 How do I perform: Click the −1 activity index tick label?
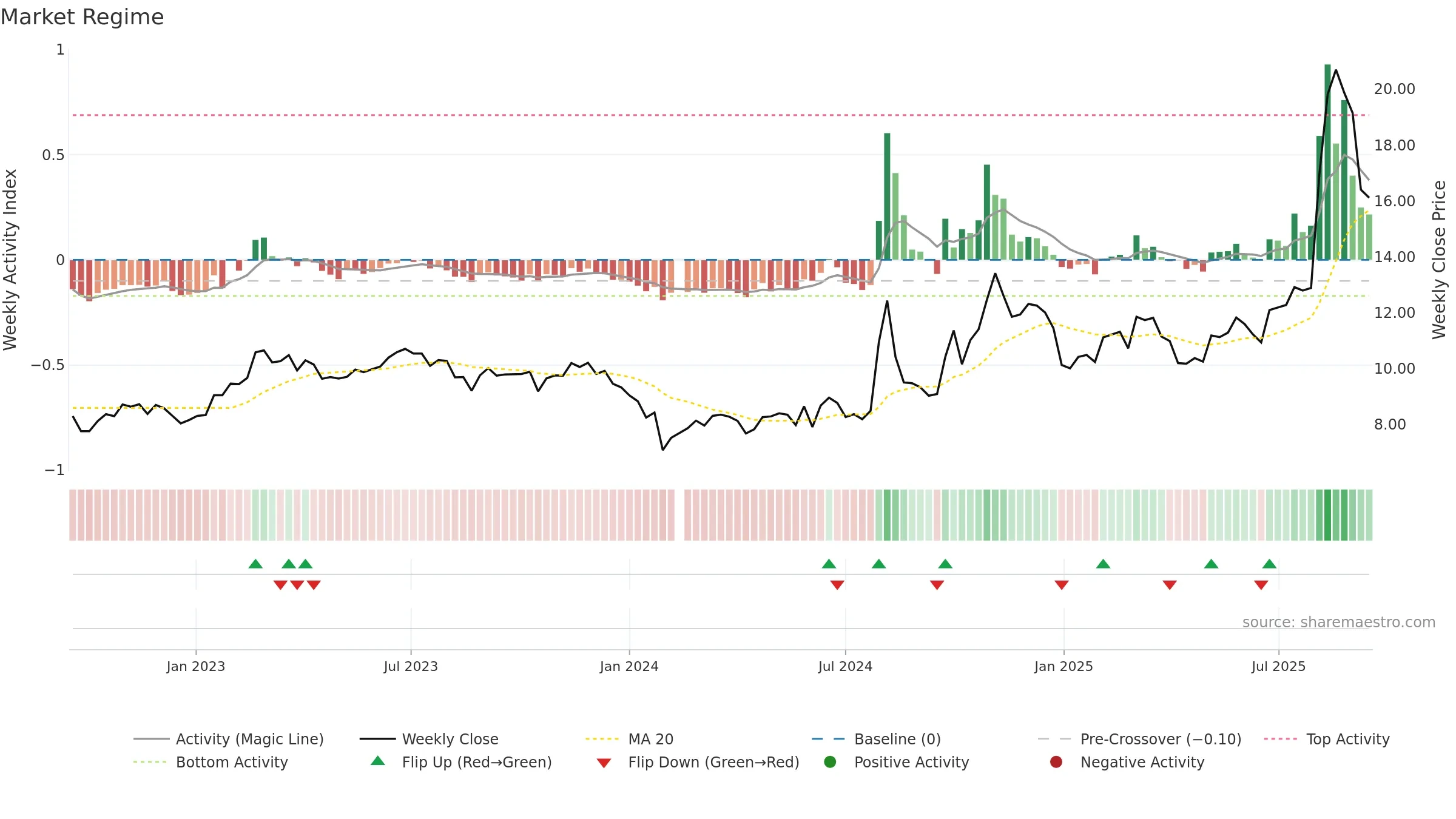(x=55, y=470)
